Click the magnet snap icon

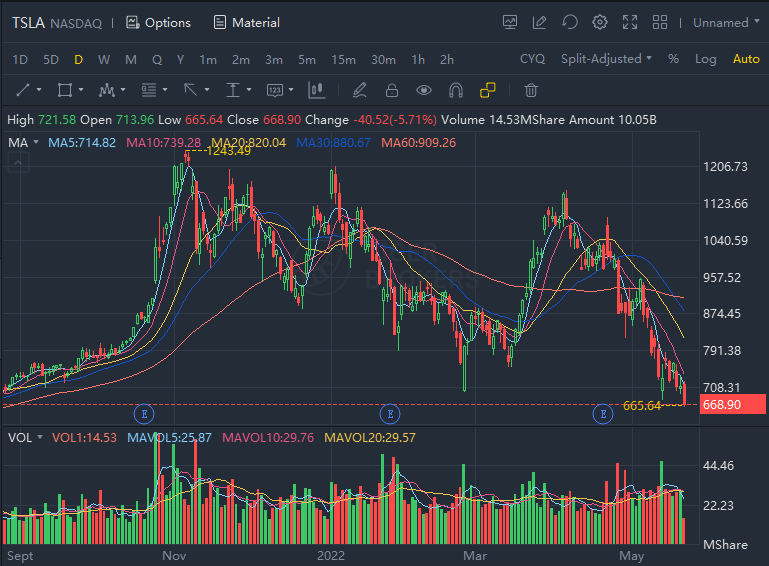pos(456,90)
